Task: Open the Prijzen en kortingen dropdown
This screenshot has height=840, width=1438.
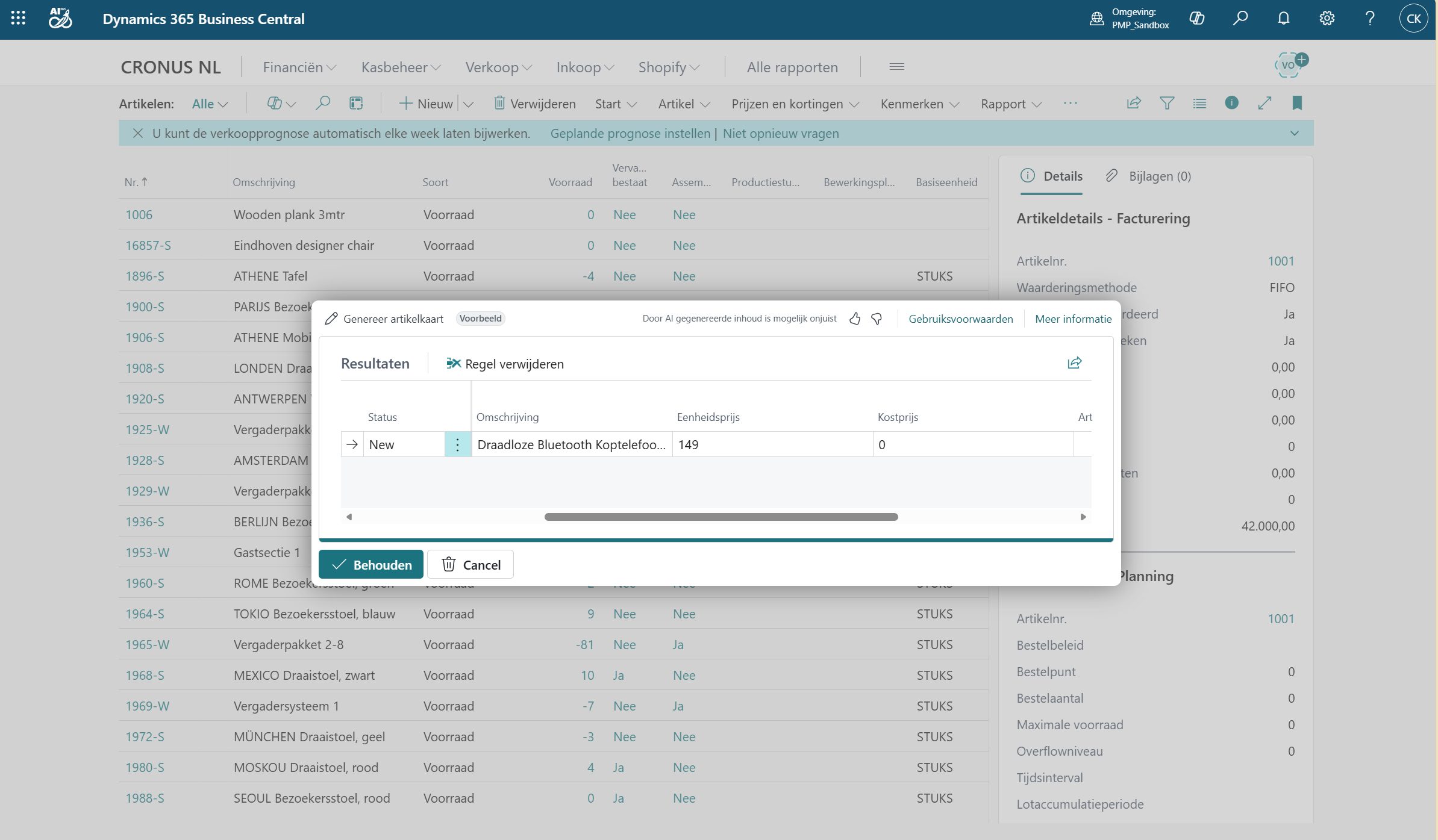Action: click(x=795, y=104)
